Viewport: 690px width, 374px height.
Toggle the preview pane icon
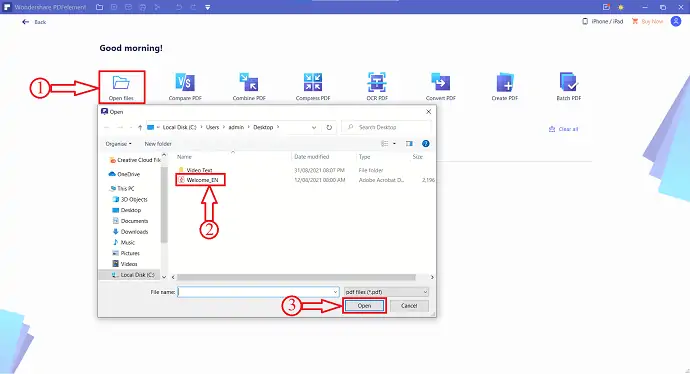pyautogui.click(x=409, y=144)
